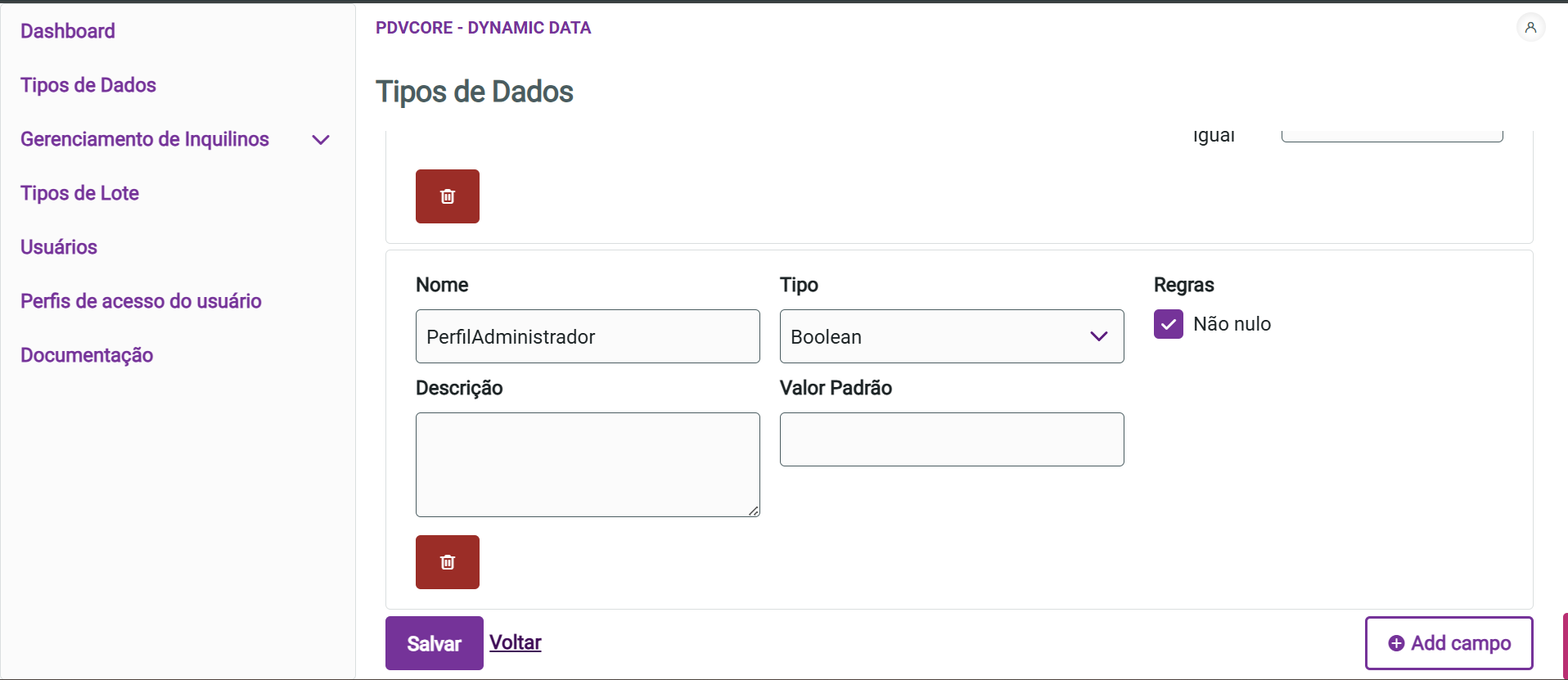This screenshot has height=680, width=1568.
Task: Open Tipos de Dados menu item
Action: point(88,85)
